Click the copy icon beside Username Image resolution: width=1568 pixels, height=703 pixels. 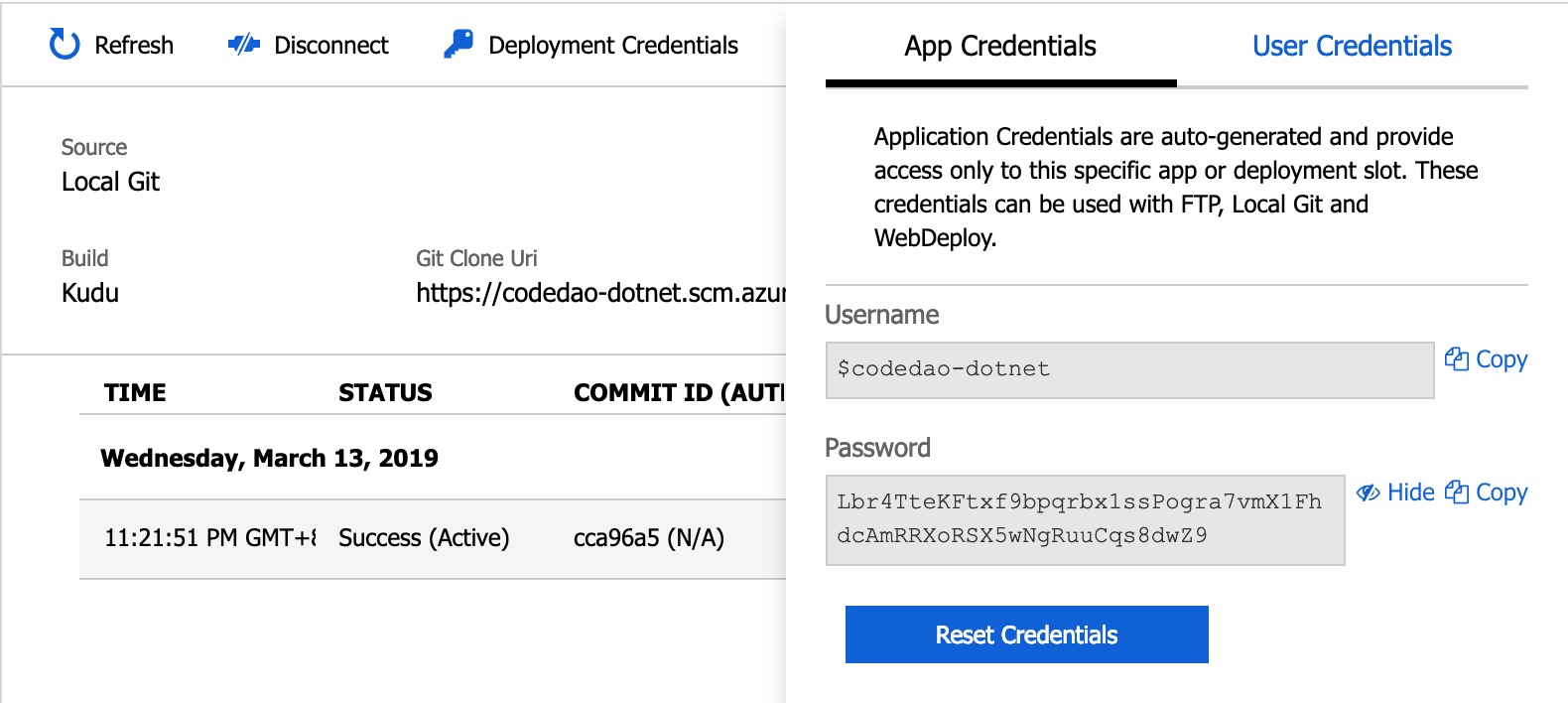1456,359
